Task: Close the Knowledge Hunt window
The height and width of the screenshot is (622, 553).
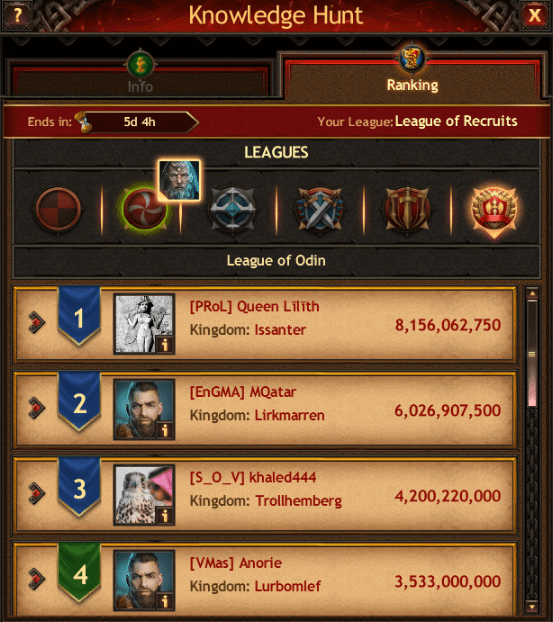Action: coord(534,15)
